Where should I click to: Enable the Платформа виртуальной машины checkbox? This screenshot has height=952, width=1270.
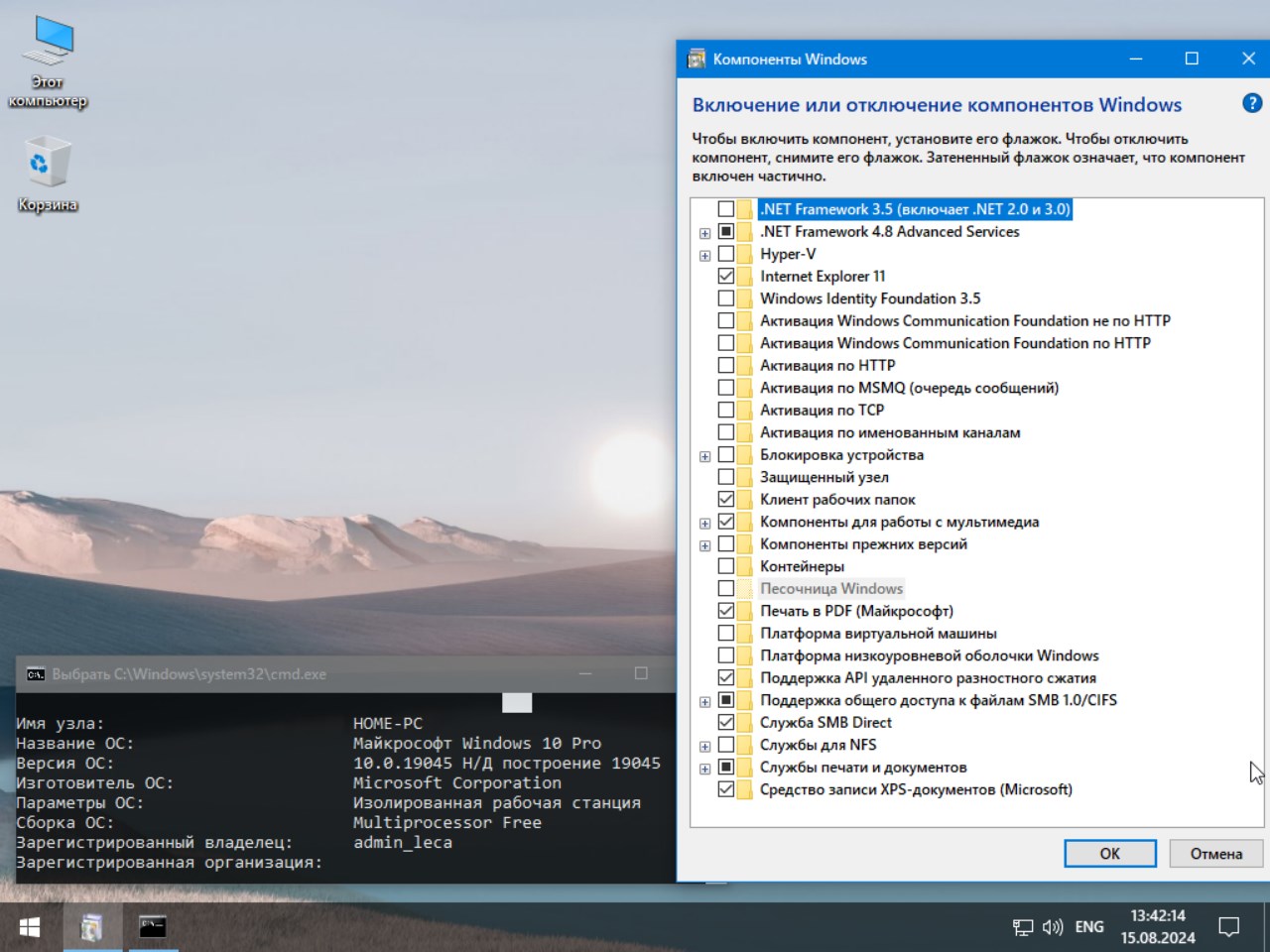pos(726,634)
